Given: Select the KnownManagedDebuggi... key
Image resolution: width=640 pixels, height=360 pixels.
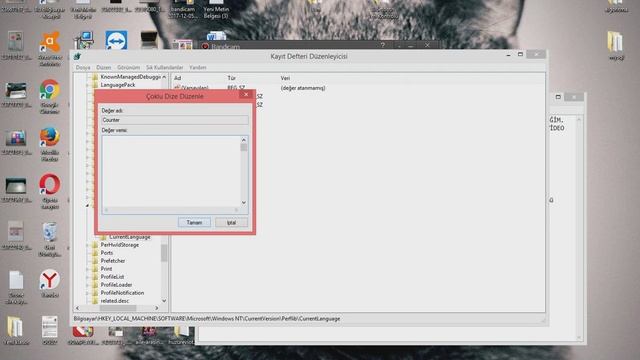Looking at the screenshot, I should [131, 77].
